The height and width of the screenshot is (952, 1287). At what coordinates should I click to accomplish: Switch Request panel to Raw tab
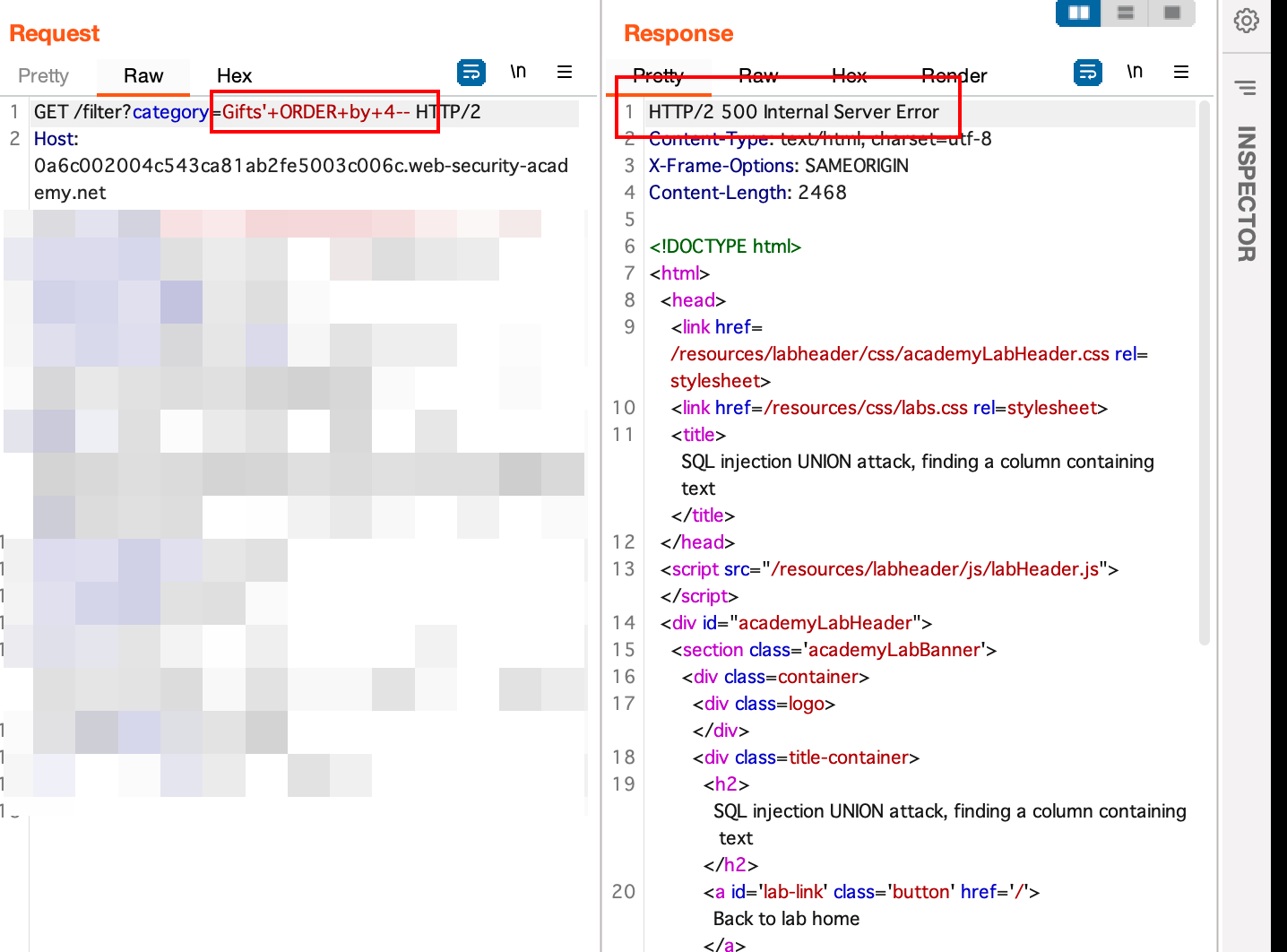[143, 75]
